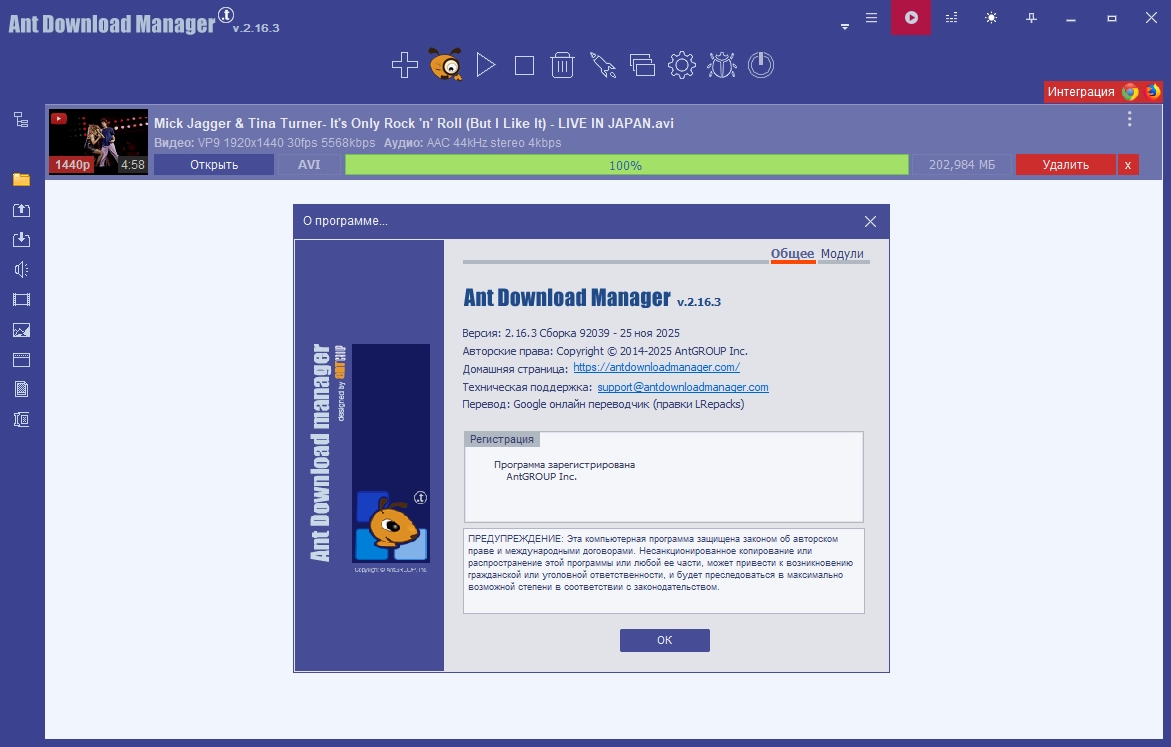Select the download arrow sidebar icon

pos(22,240)
